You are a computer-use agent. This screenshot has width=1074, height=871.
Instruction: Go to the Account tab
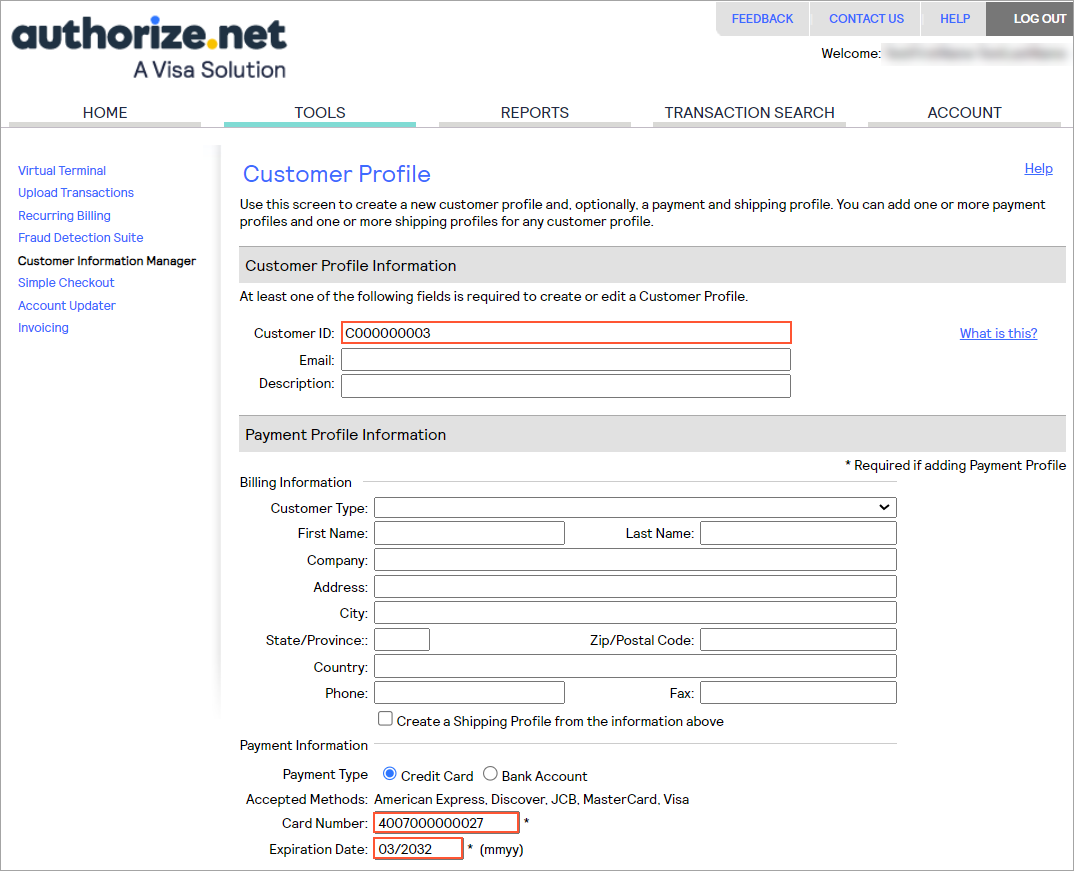(x=964, y=113)
